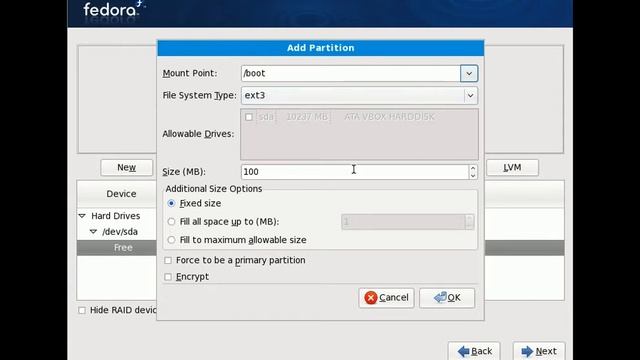Tick the sda drive checkbox in Allowable Drives
The image size is (640, 360).
coord(249,117)
